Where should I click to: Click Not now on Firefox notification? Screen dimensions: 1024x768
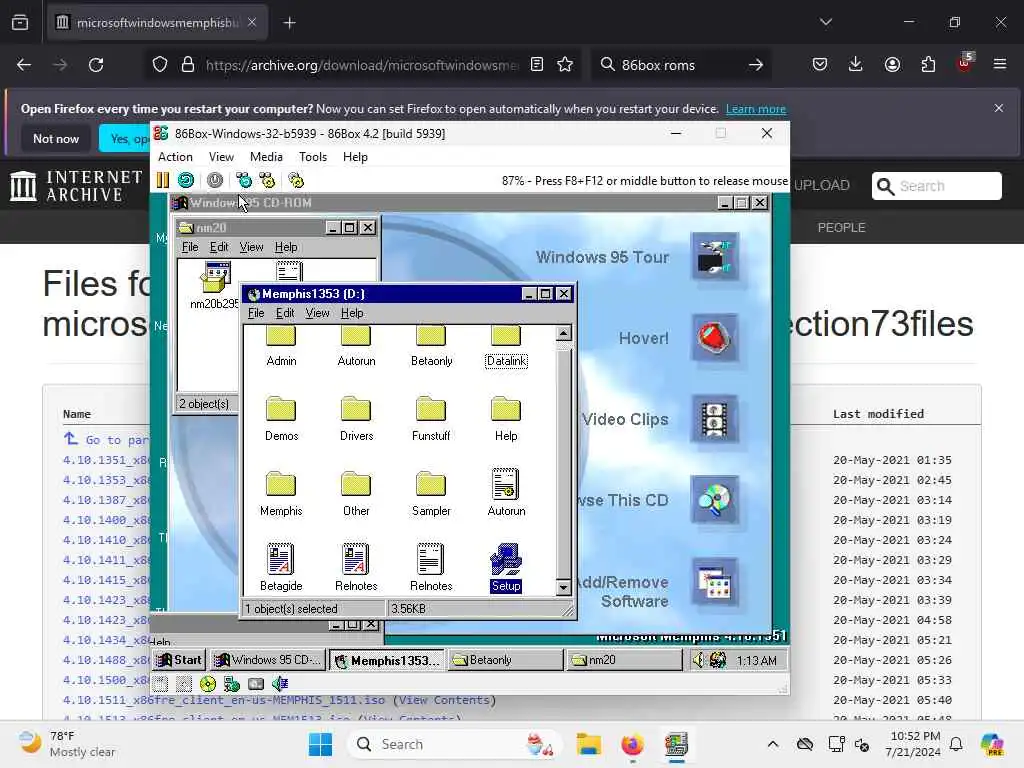point(56,138)
